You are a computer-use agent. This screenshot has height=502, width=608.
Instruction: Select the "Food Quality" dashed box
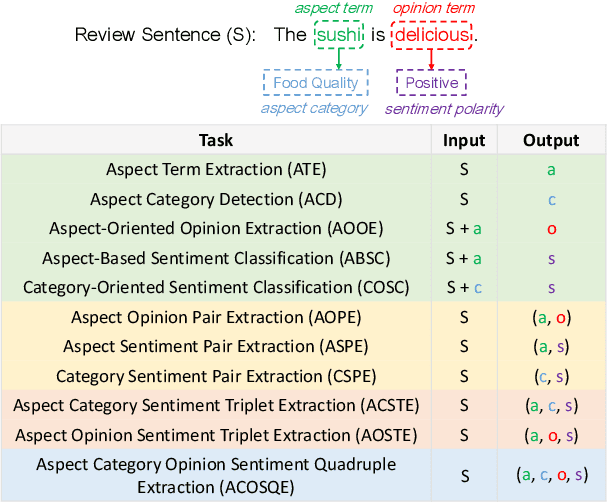click(315, 83)
